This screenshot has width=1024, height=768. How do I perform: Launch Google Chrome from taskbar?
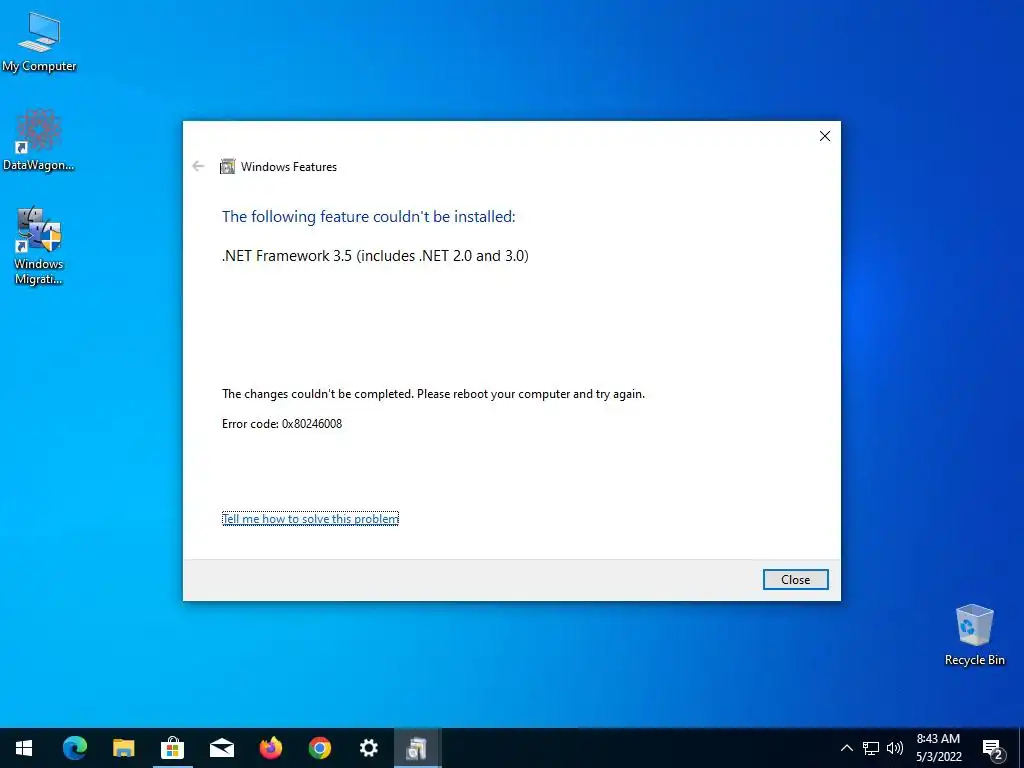[319, 748]
